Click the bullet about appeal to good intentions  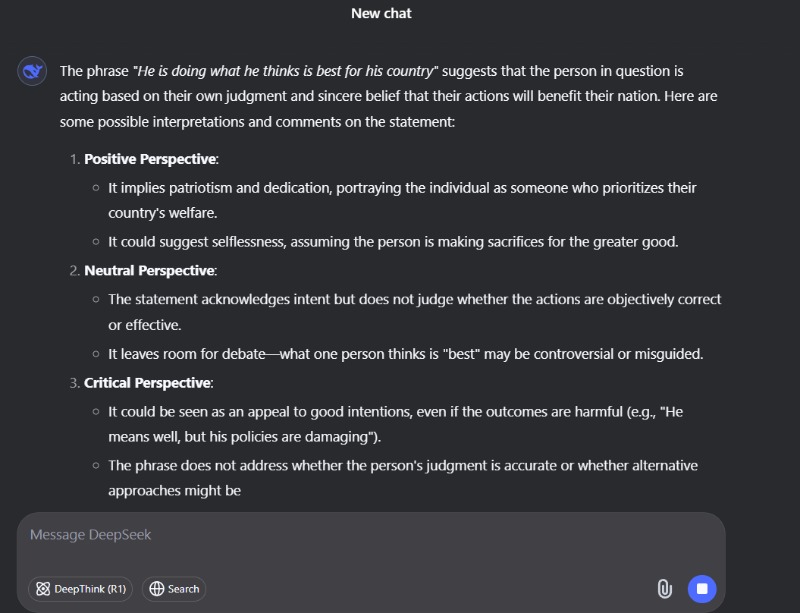click(x=395, y=424)
